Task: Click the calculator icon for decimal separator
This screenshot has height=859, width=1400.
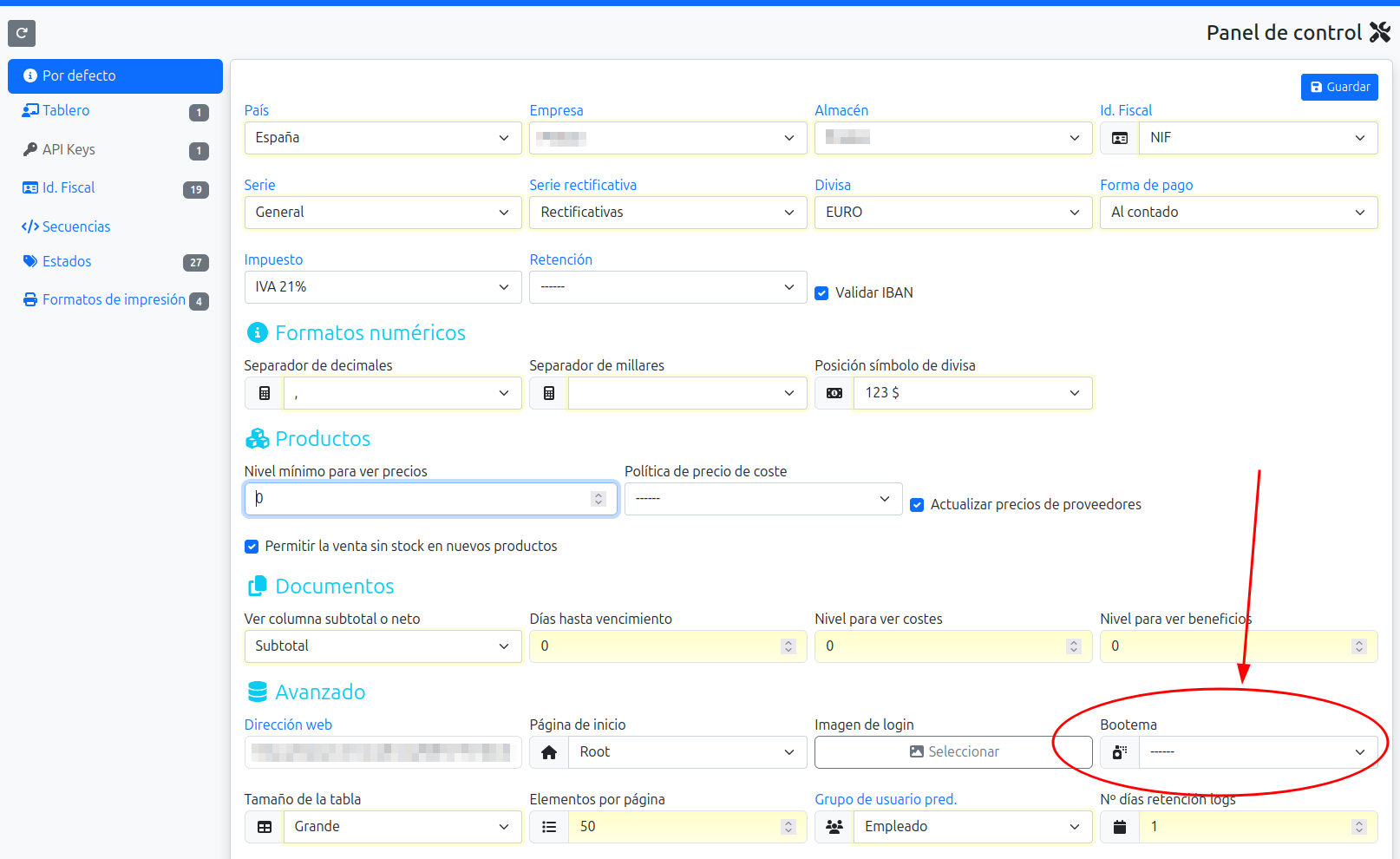Action: tap(265, 393)
